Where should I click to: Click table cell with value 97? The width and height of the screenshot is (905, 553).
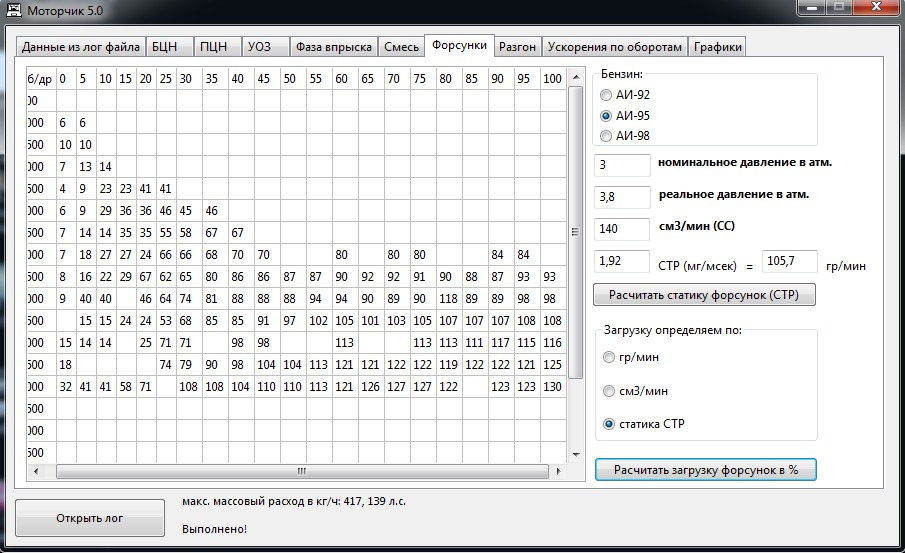[x=293, y=320]
